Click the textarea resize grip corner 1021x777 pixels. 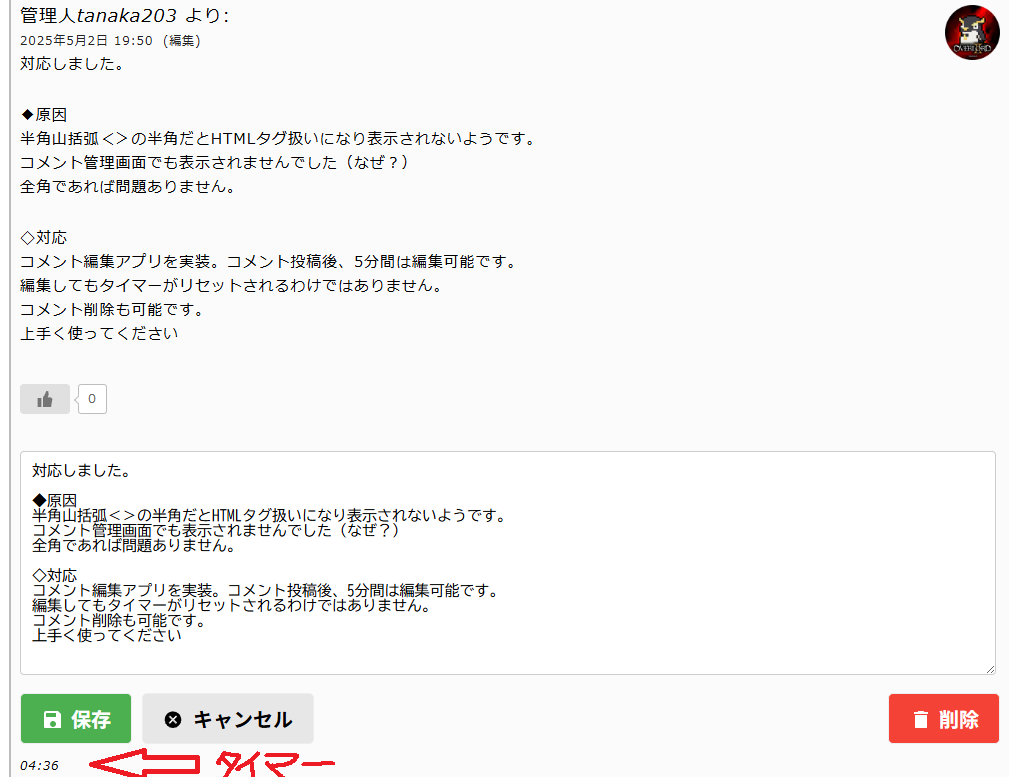[x=990, y=669]
